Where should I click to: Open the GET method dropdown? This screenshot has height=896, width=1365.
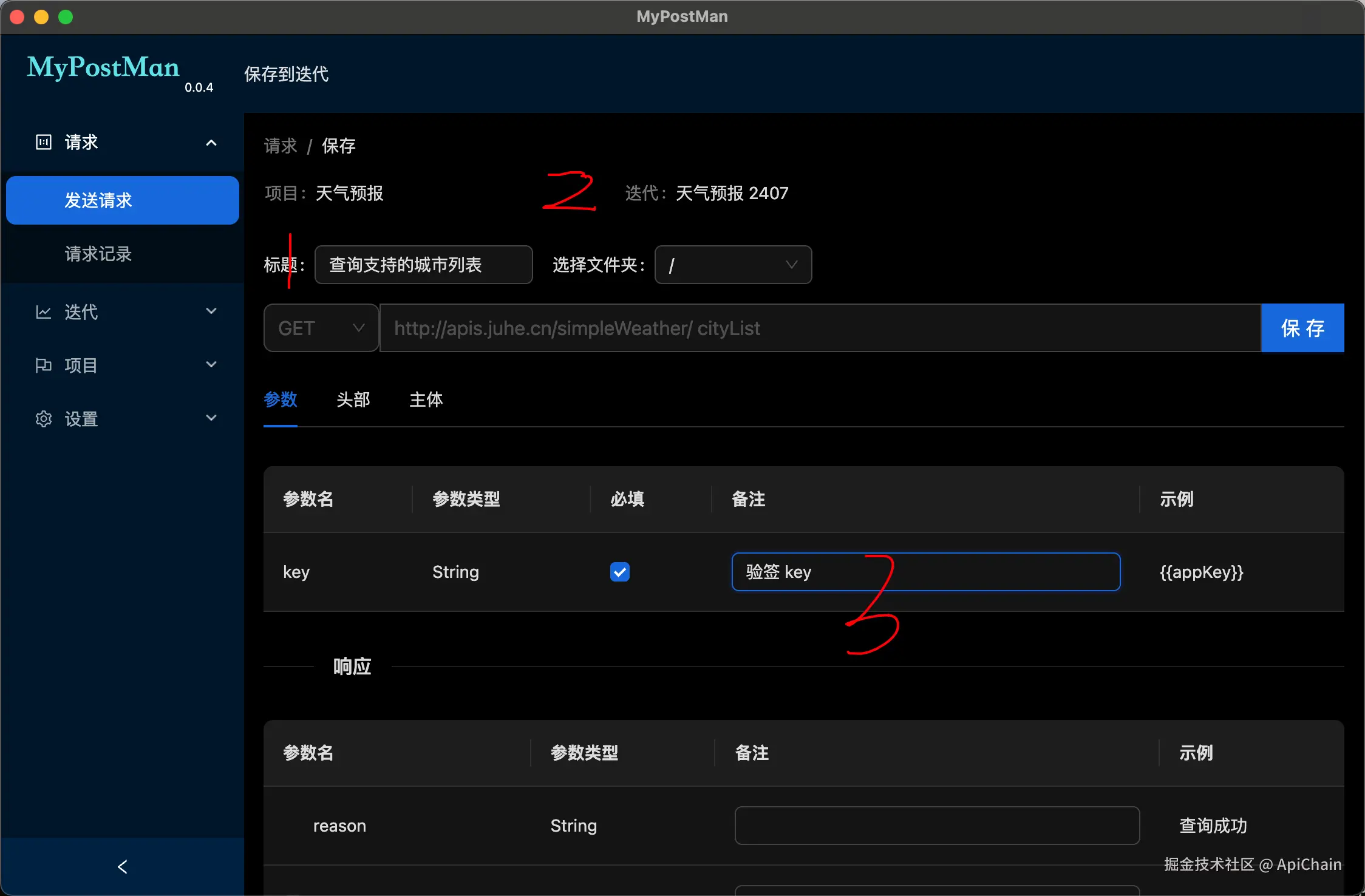pyautogui.click(x=321, y=328)
